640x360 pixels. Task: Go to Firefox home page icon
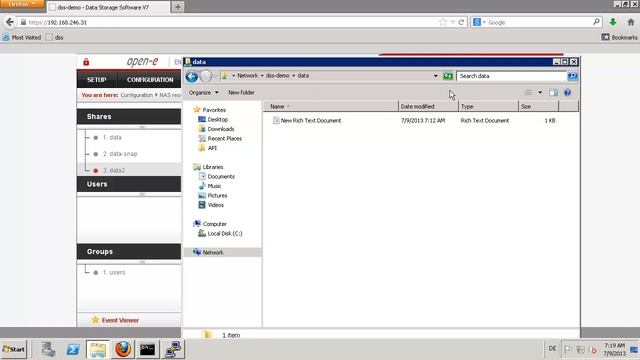tap(631, 22)
